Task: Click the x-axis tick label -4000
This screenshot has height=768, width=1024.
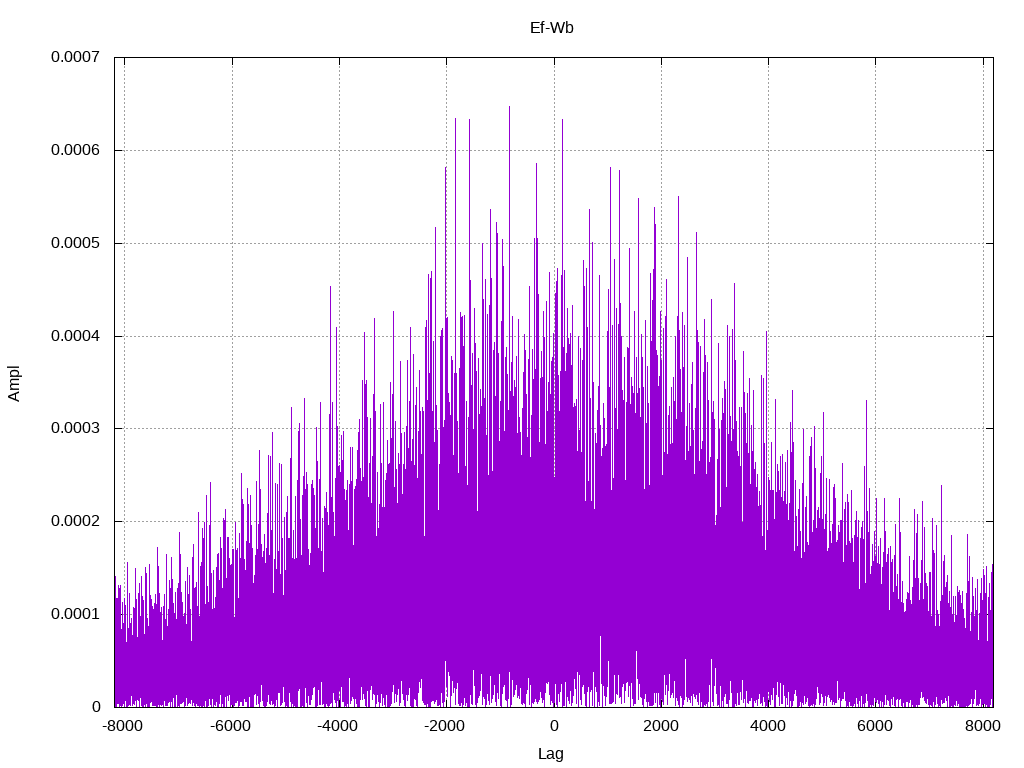Action: pos(337,726)
